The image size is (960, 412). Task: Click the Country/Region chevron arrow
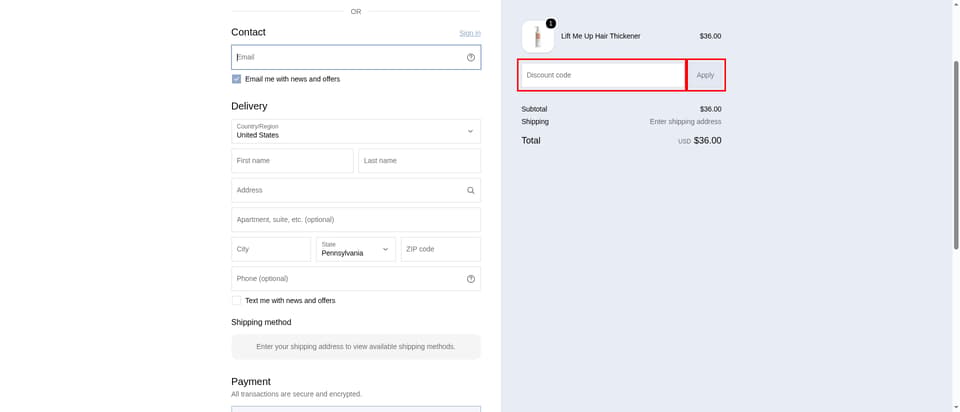tap(470, 131)
